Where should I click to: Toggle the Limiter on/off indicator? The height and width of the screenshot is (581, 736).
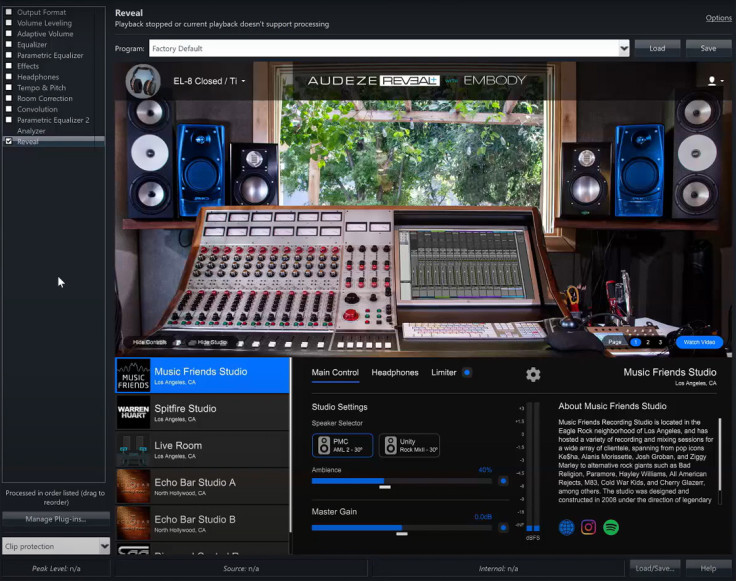[467, 372]
